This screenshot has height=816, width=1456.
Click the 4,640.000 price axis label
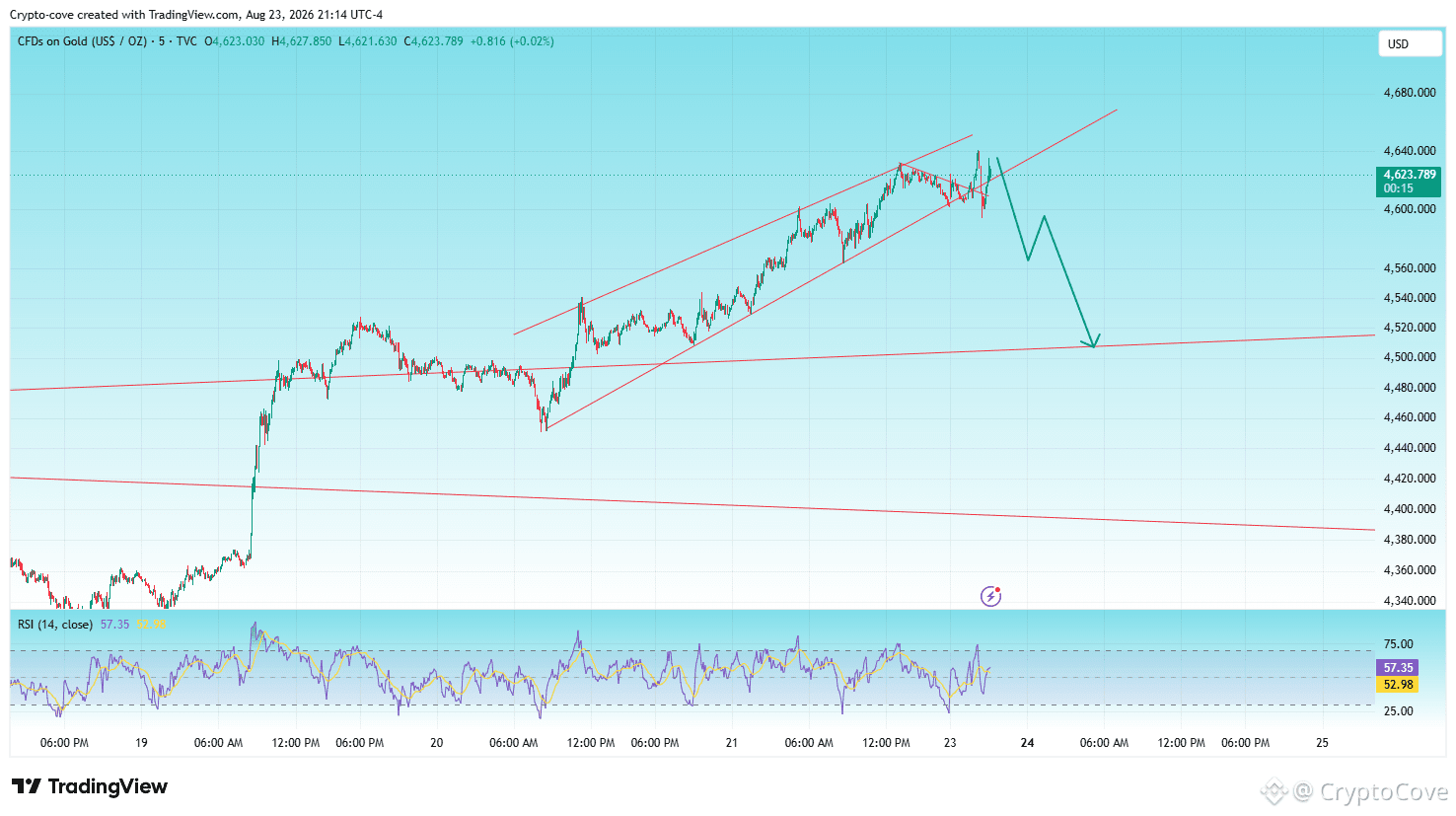[1410, 151]
